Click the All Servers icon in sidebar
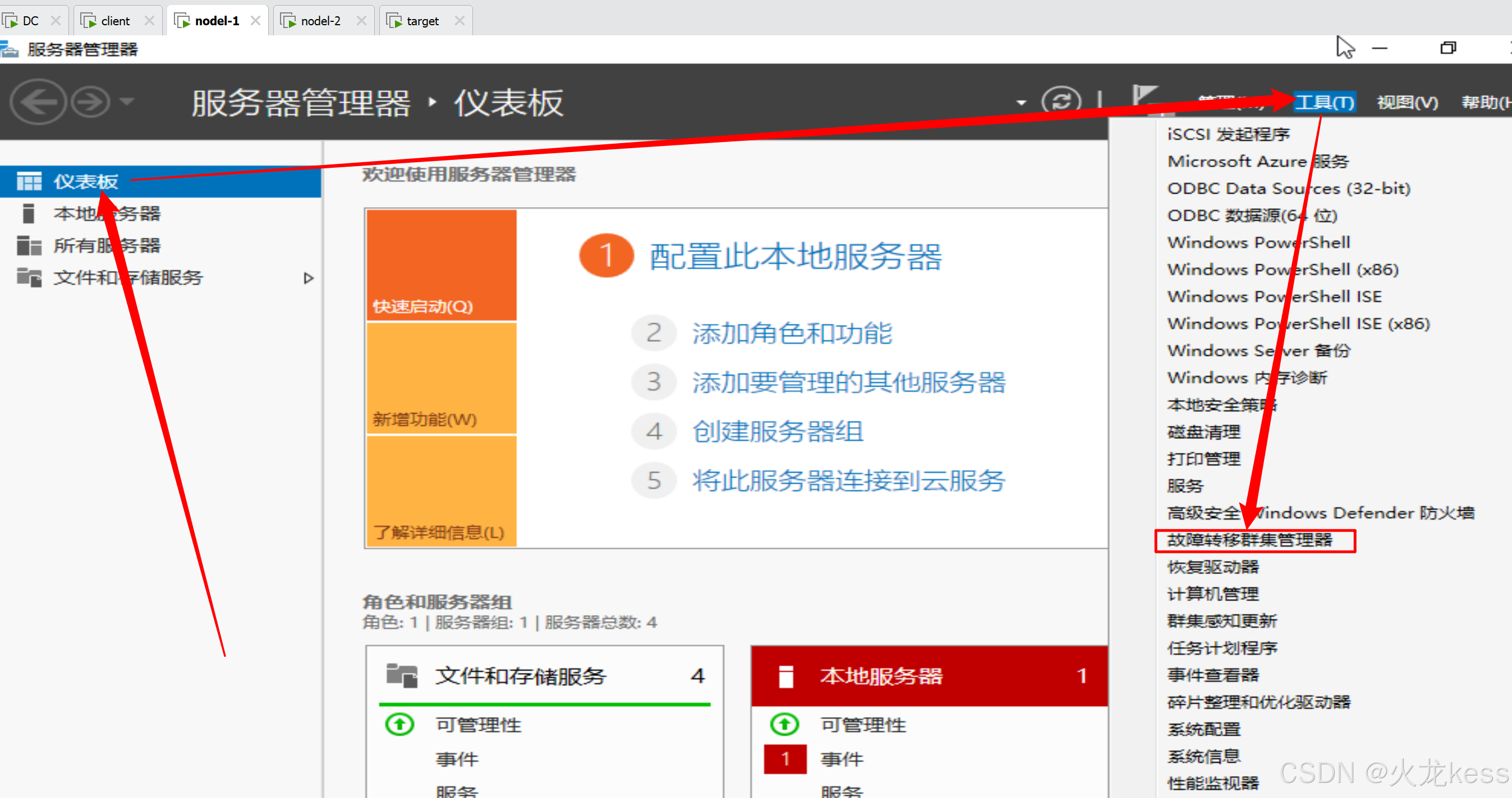 click(29, 245)
